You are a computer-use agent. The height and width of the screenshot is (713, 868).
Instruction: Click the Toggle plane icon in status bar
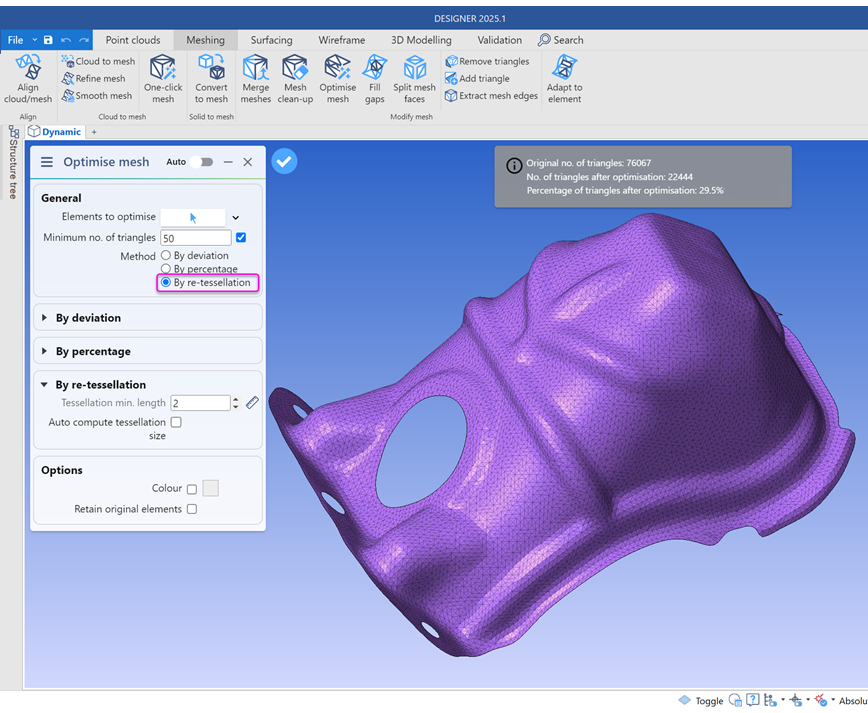click(x=685, y=700)
